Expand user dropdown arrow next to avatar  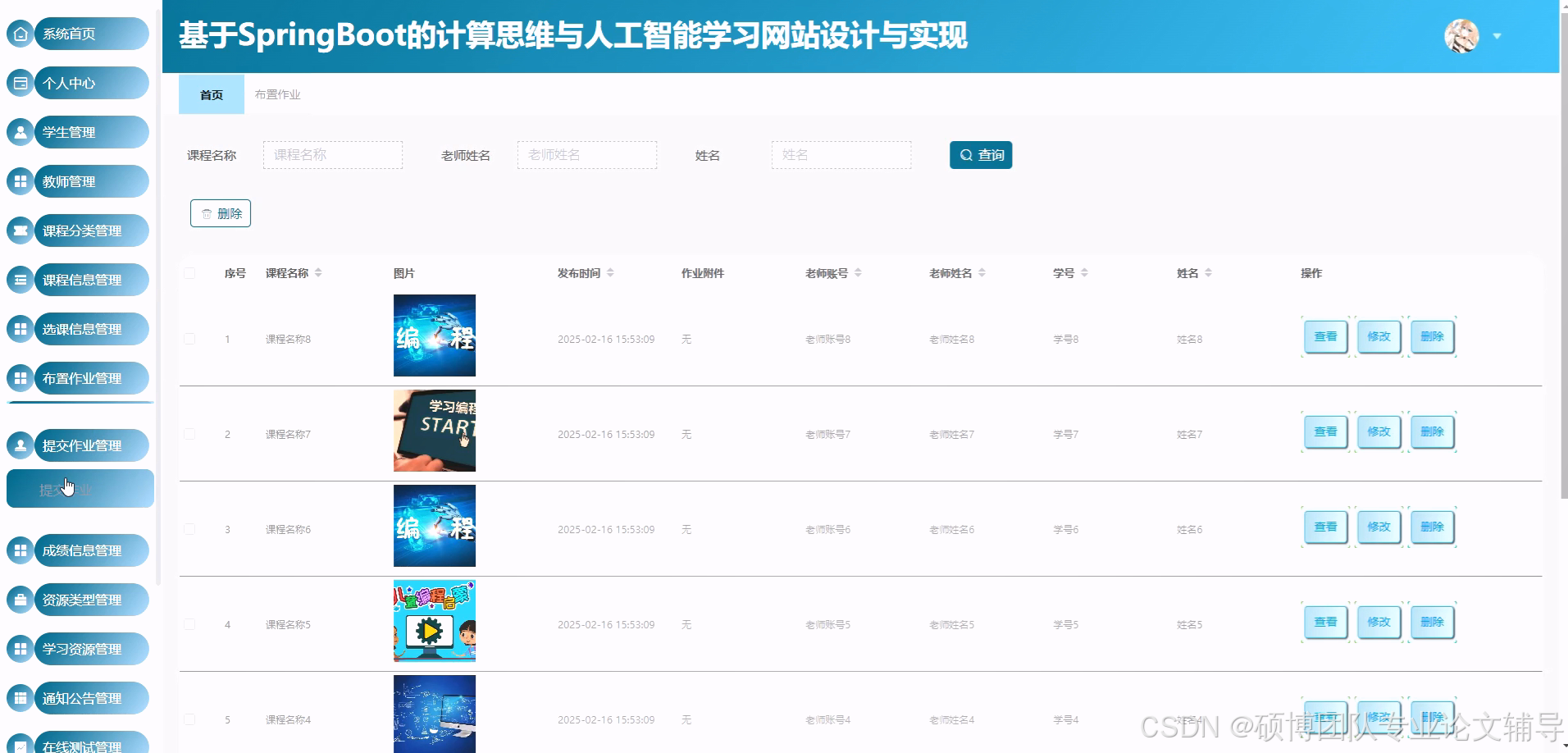[x=1497, y=36]
